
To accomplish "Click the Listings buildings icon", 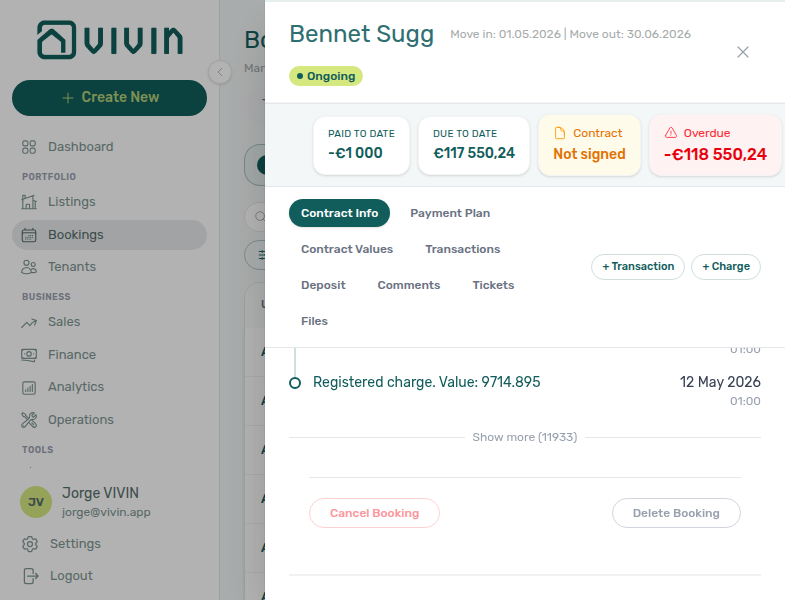I will pos(29,202).
